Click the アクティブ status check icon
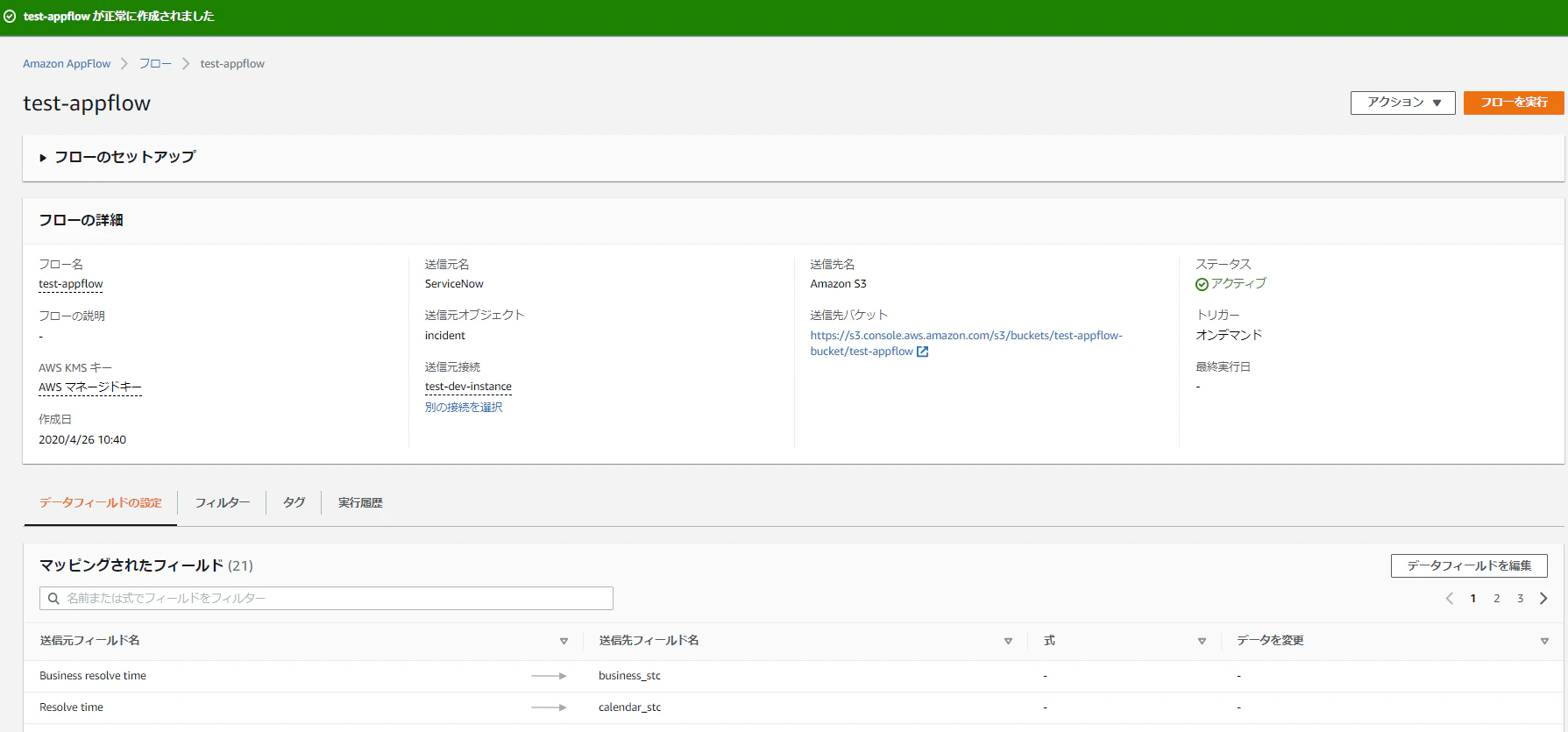 pos(1202,284)
